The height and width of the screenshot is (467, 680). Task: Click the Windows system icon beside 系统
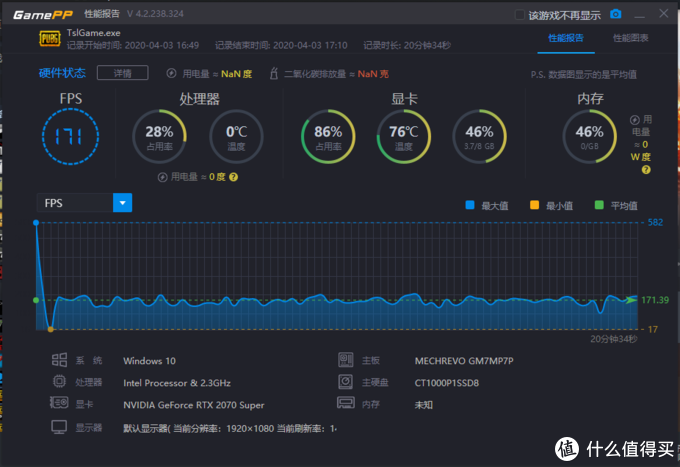59,360
